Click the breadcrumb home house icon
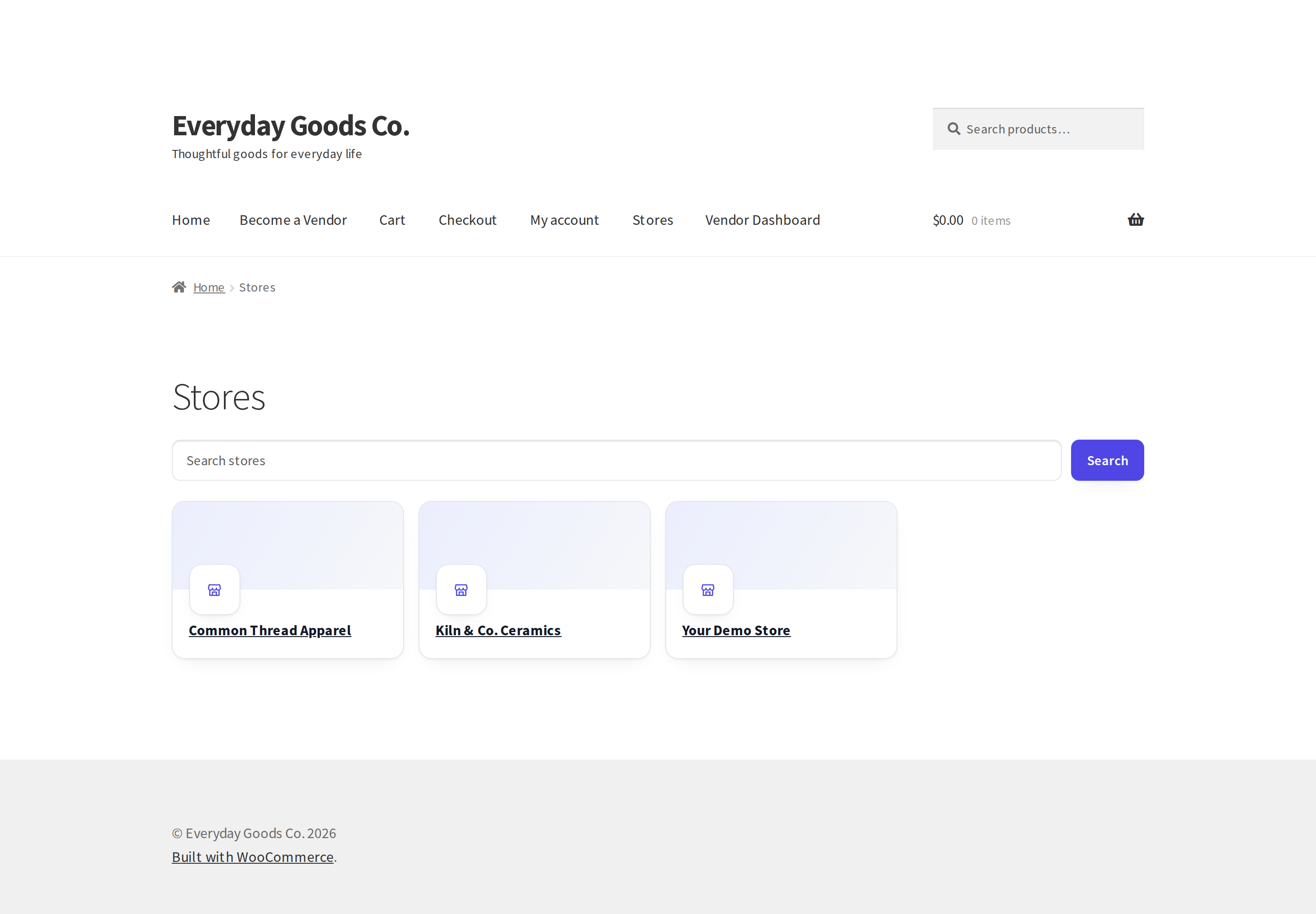Screen dimensions: 1316x914 coord(179,287)
